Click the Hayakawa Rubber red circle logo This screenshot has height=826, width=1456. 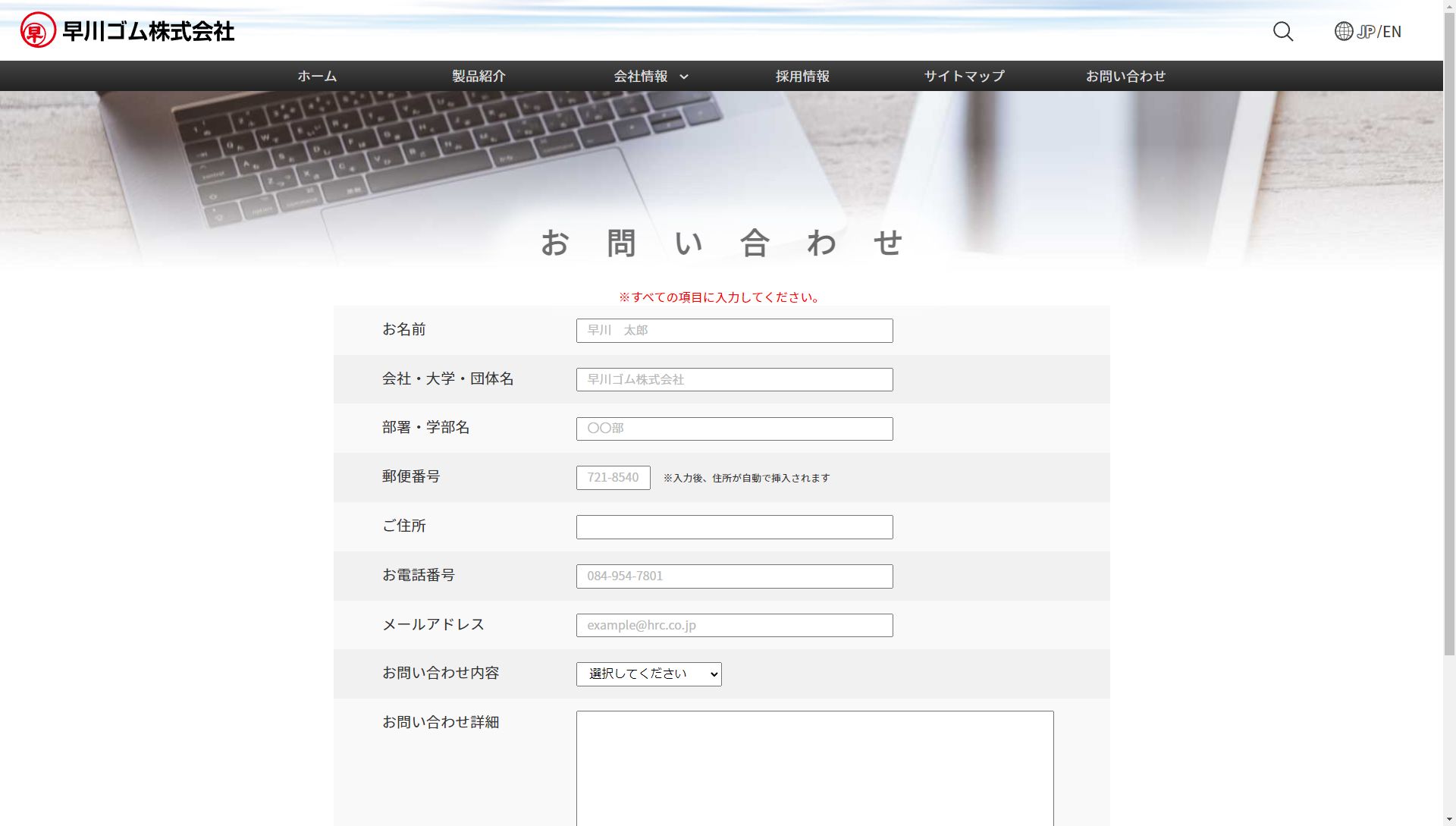[38, 30]
